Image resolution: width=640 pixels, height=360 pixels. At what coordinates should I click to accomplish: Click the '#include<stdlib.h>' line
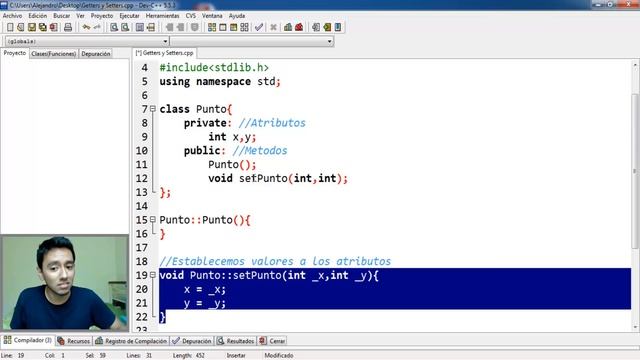pyautogui.click(x=214, y=67)
